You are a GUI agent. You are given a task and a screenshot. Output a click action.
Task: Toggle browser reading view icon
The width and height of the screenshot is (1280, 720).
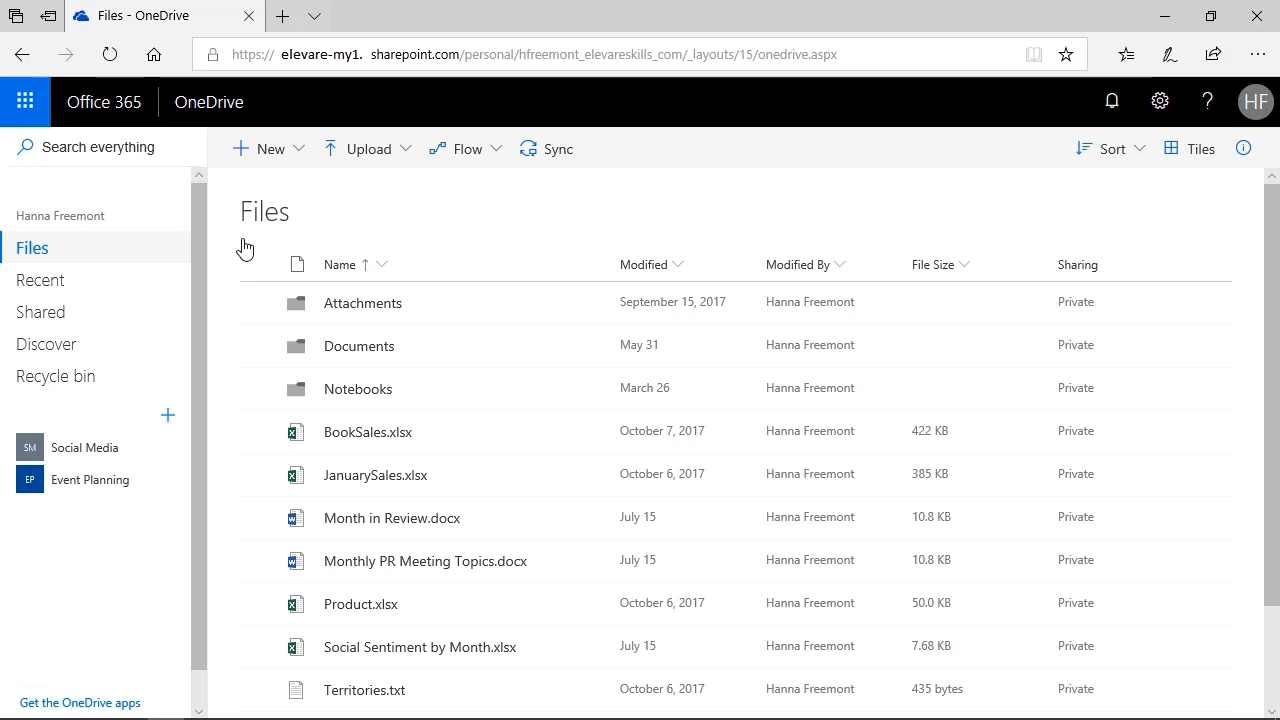tap(1034, 55)
